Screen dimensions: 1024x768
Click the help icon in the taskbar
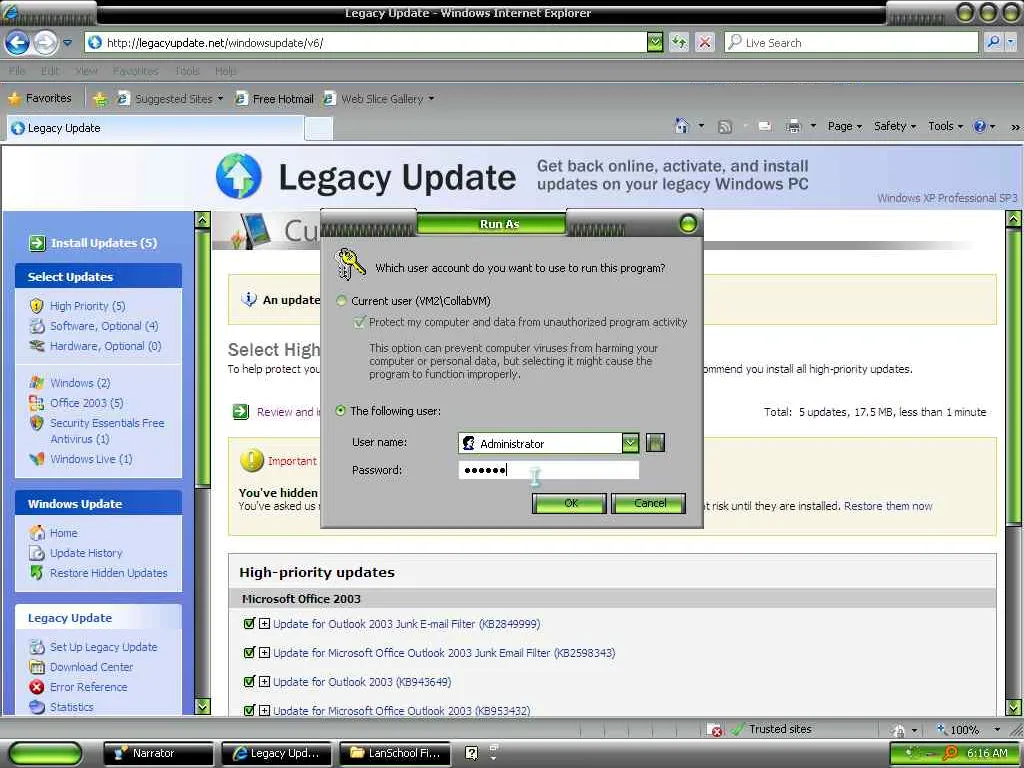(471, 753)
